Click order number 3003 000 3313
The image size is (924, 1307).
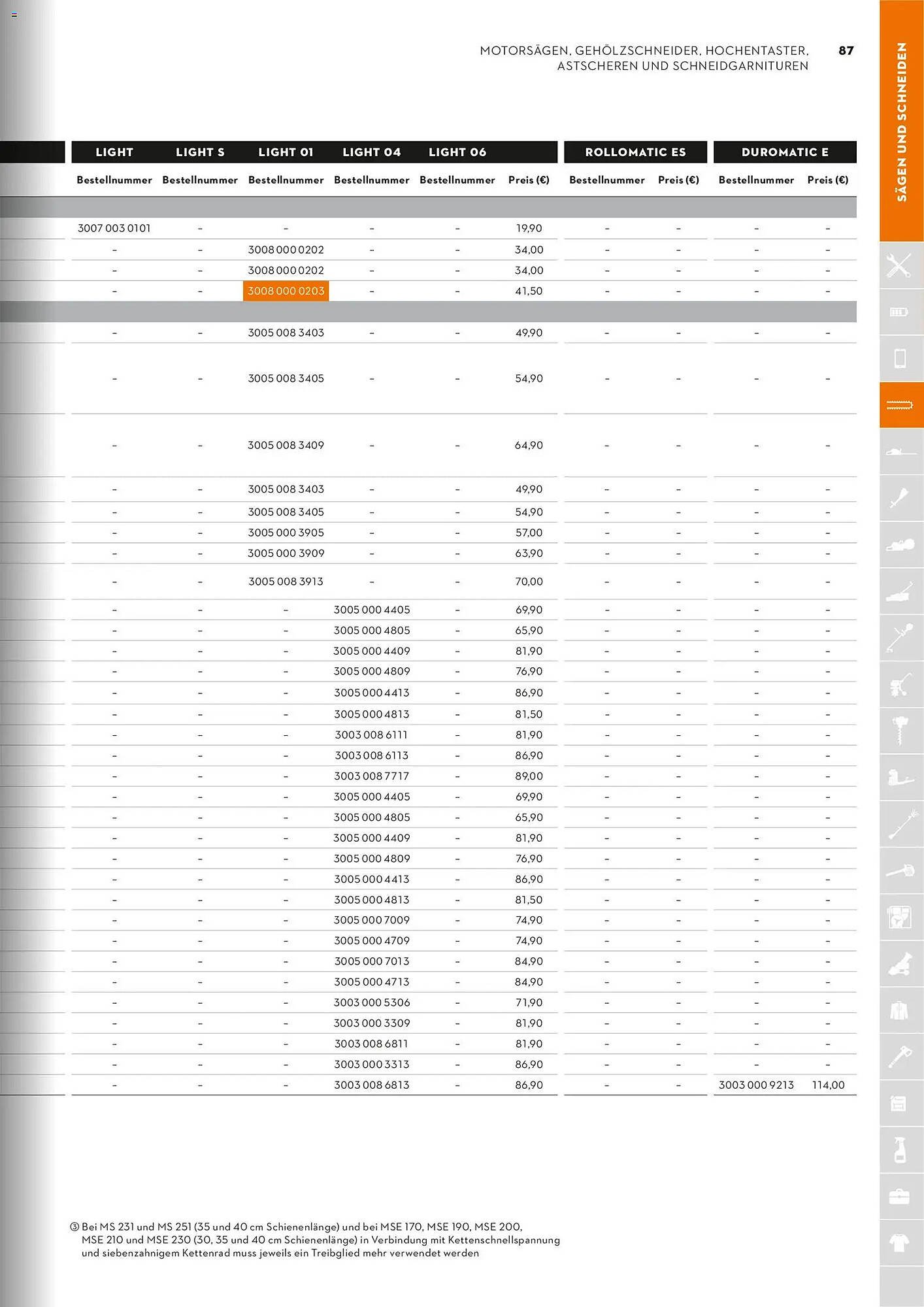[372, 1065]
